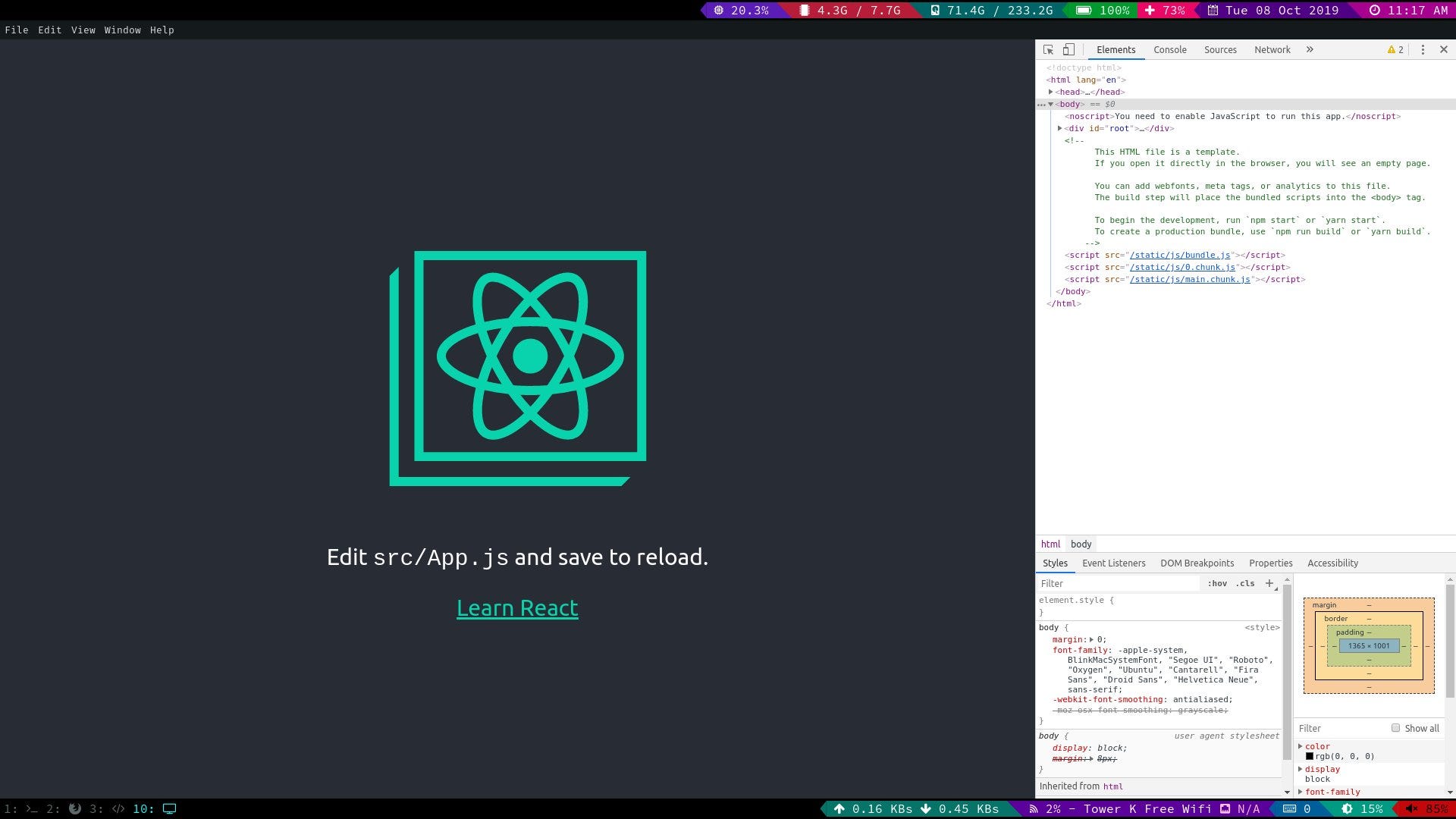Screen dimensions: 1456x819
Task: Click the Styles filter input field
Action: pos(1119,583)
